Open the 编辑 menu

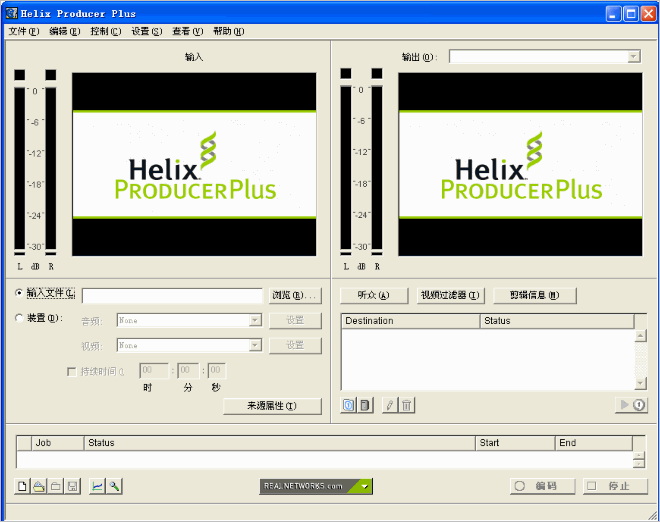point(64,31)
